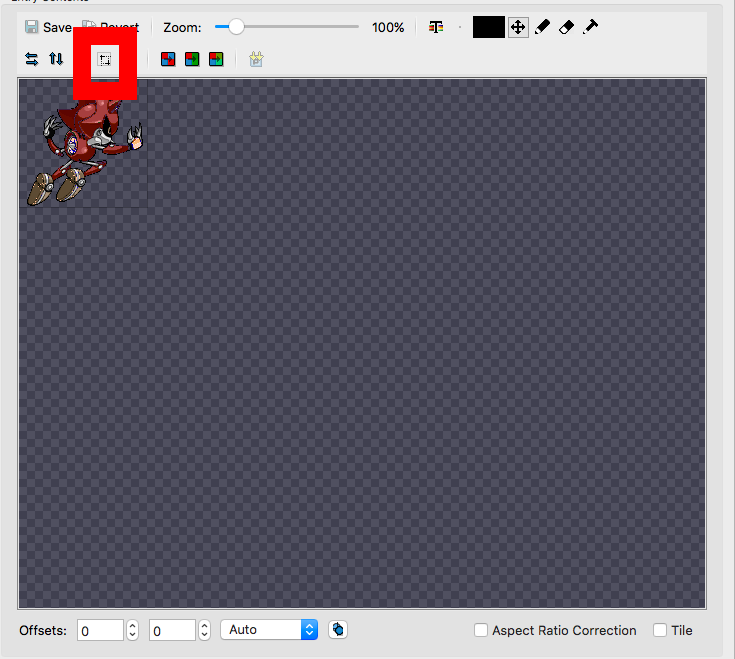This screenshot has width=735, height=659.
Task: Click the X offset stepper arrows
Action: pos(132,630)
